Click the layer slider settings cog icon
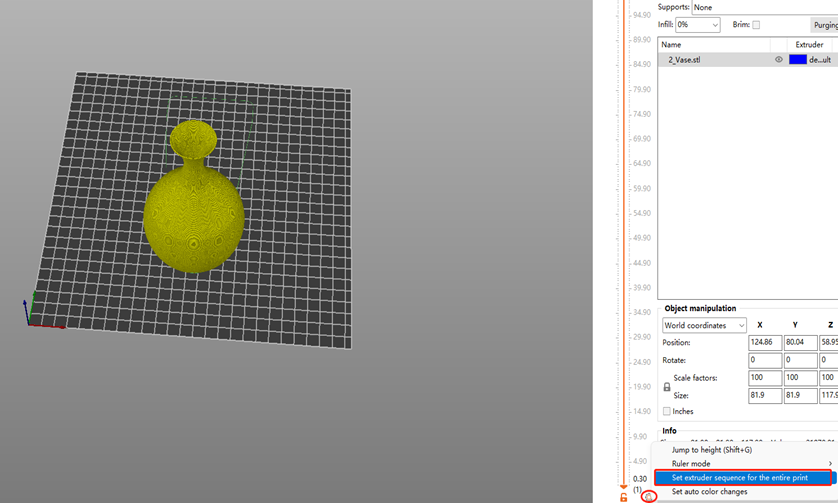This screenshot has height=503, width=838. click(648, 497)
